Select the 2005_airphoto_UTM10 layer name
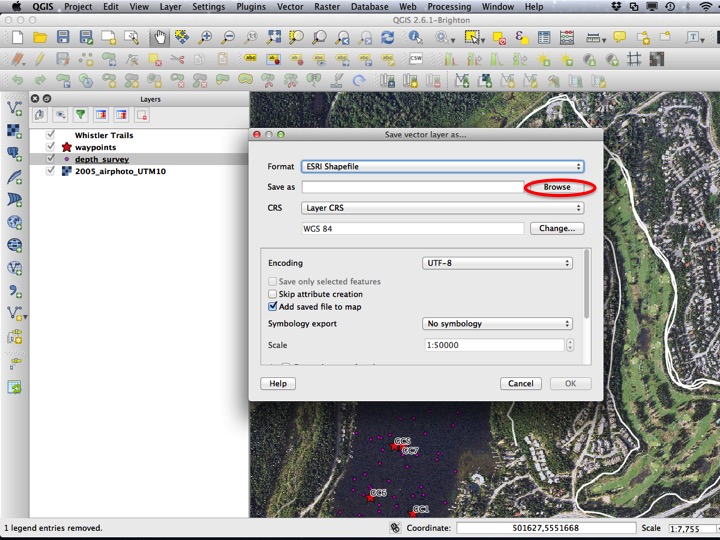Screen dimensions: 720x540 pyautogui.click(x=120, y=171)
